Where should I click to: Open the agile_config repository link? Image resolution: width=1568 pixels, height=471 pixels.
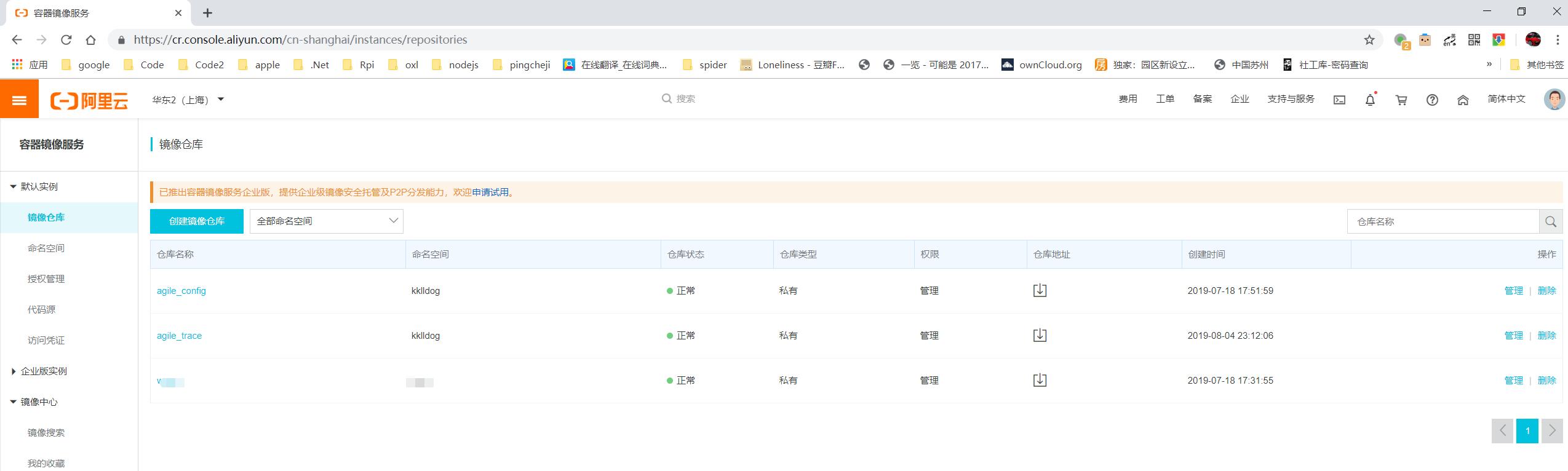click(x=181, y=291)
